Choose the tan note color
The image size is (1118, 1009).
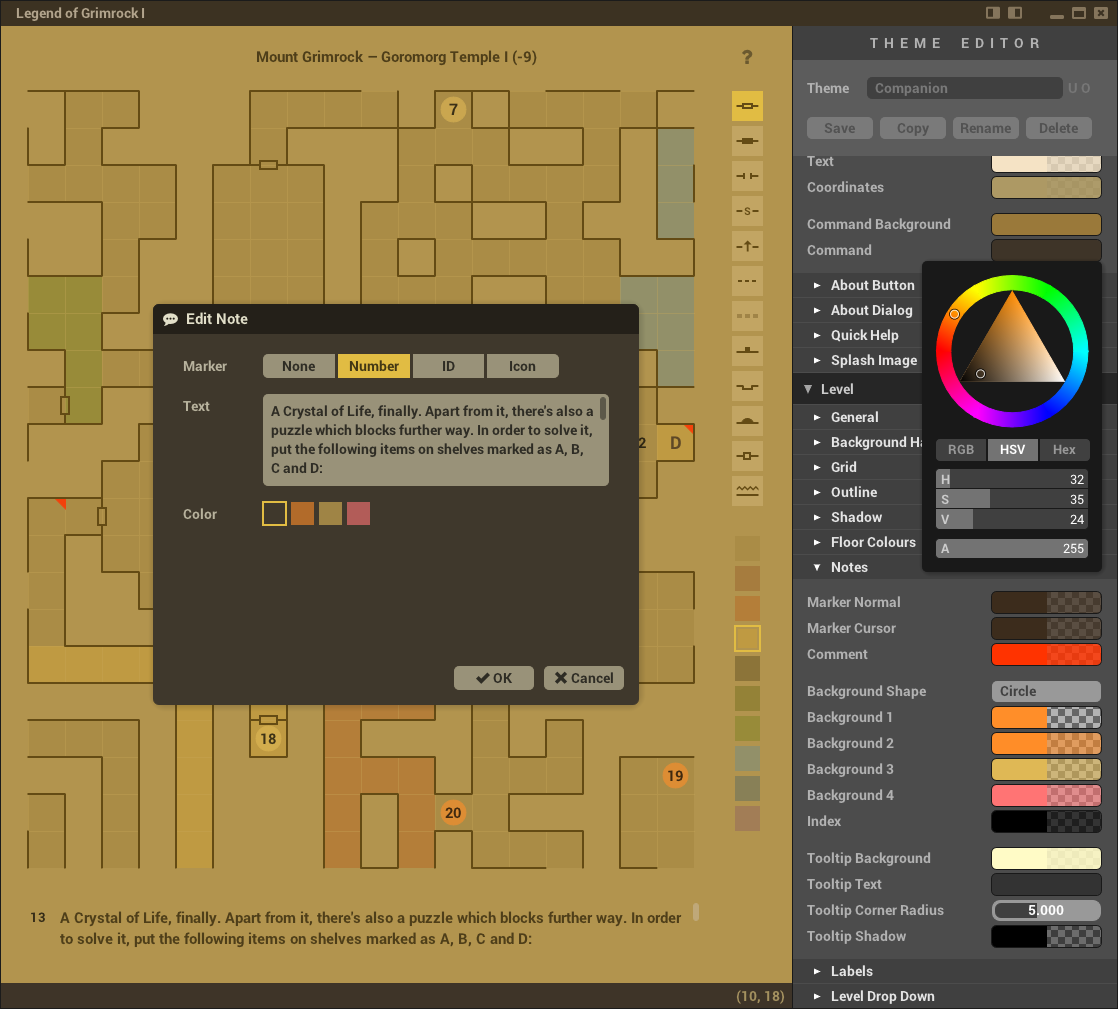point(330,513)
